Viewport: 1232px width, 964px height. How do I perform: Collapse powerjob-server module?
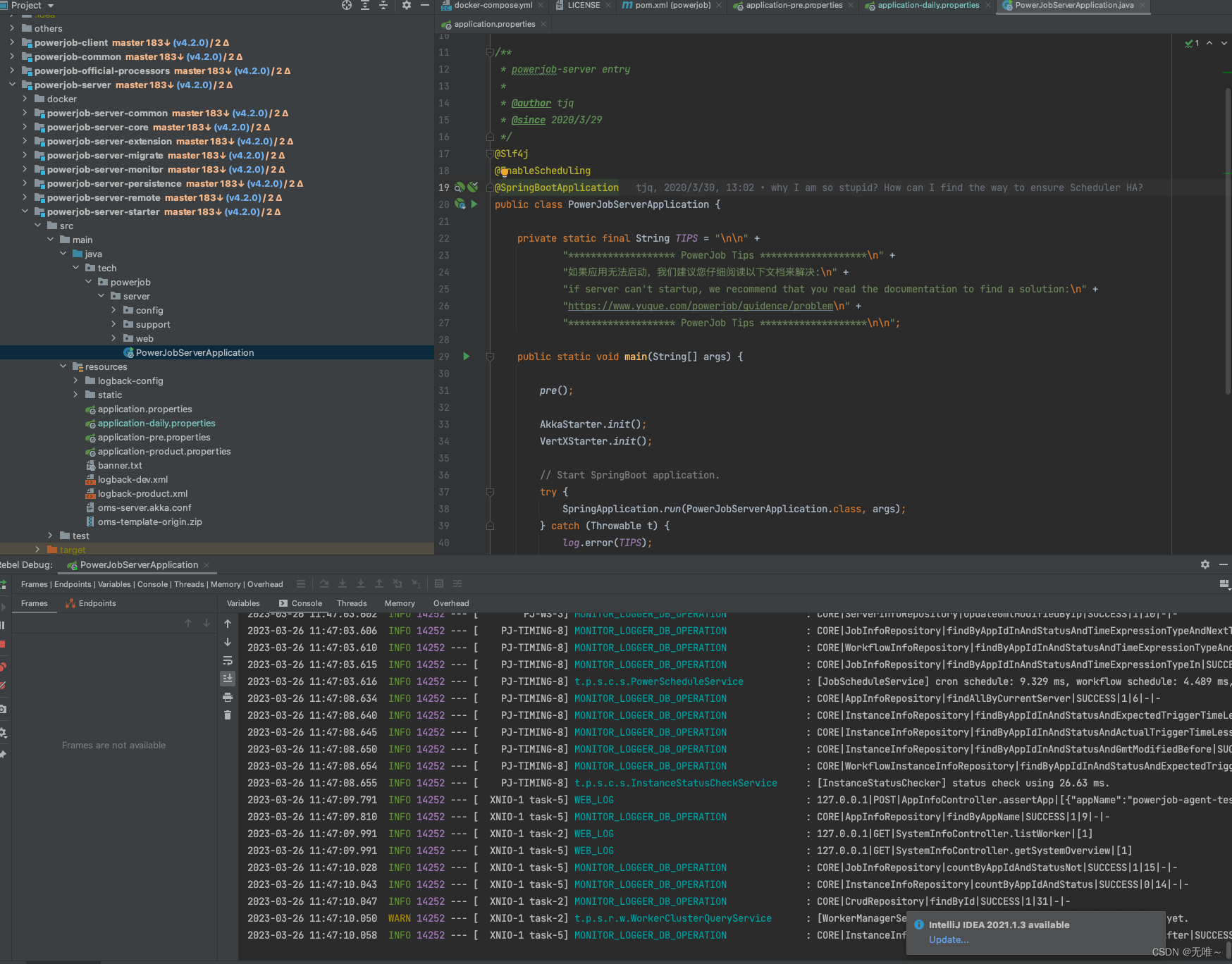12,85
